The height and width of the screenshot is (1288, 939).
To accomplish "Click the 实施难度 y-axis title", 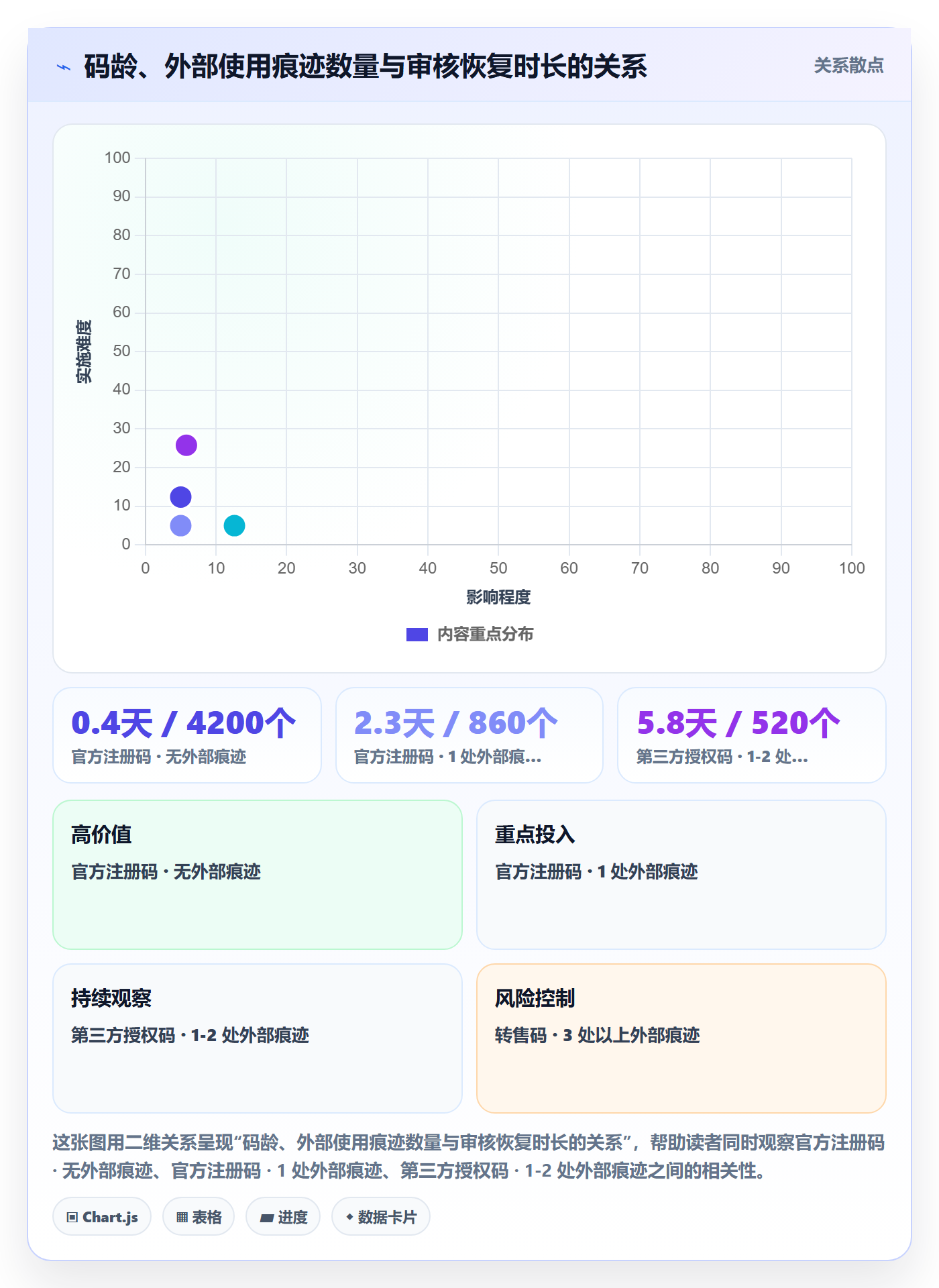I will pos(84,352).
